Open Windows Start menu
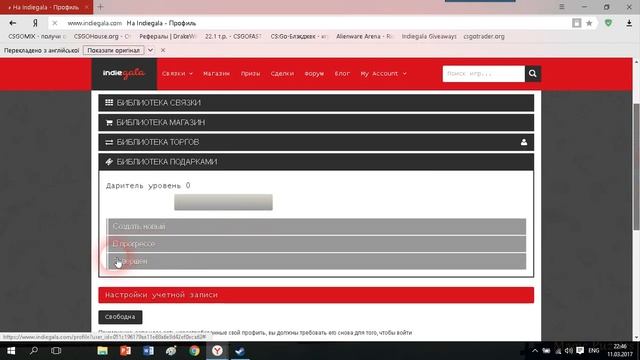 click(x=11, y=351)
